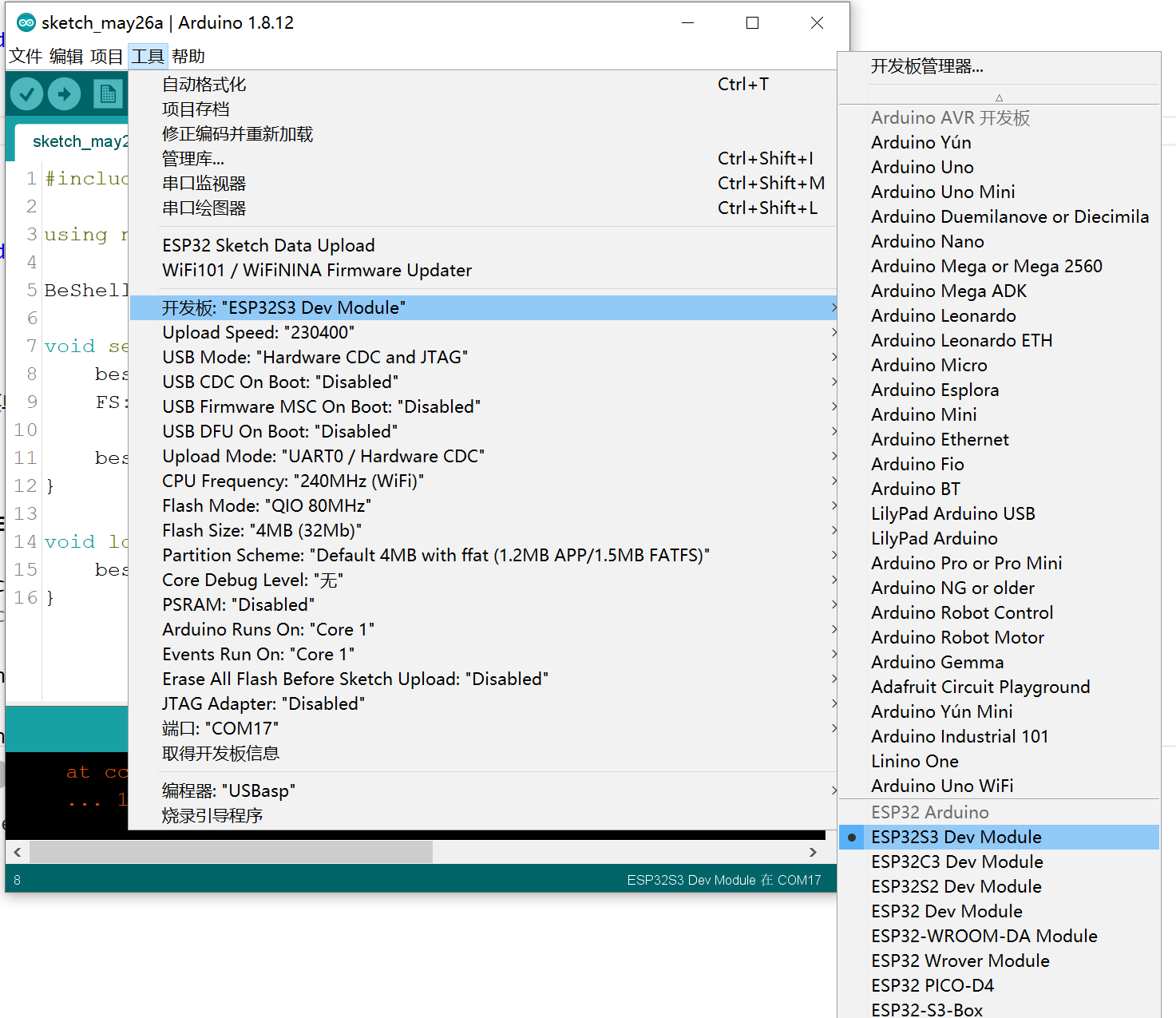
Task: Open the 文件 menu
Action: (x=26, y=57)
